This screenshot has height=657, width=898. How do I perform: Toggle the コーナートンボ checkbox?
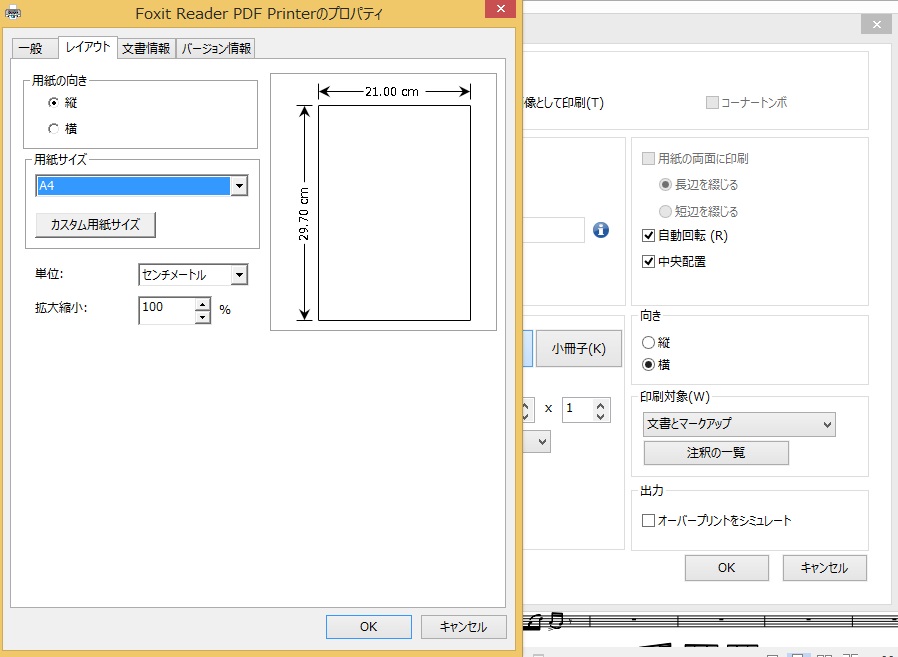click(712, 103)
